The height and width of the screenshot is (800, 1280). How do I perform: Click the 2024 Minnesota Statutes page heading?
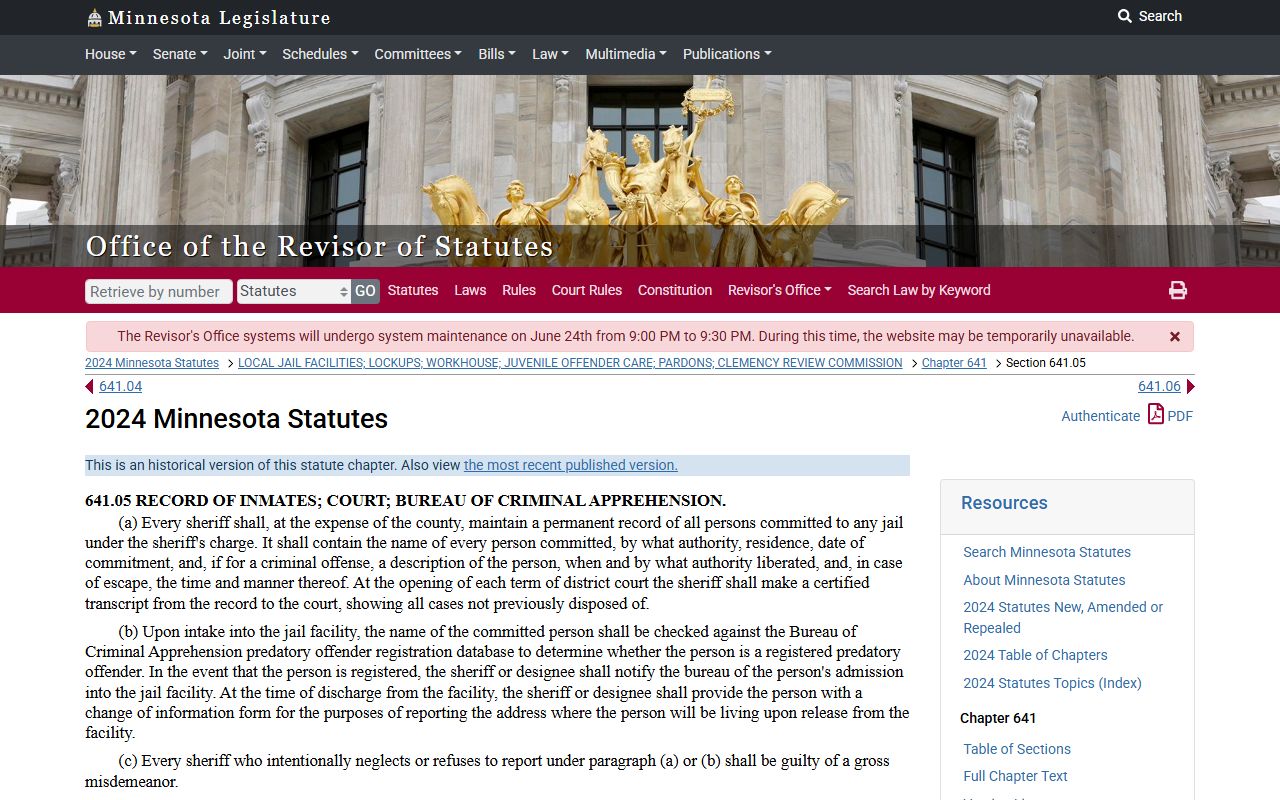pyautogui.click(x=236, y=419)
